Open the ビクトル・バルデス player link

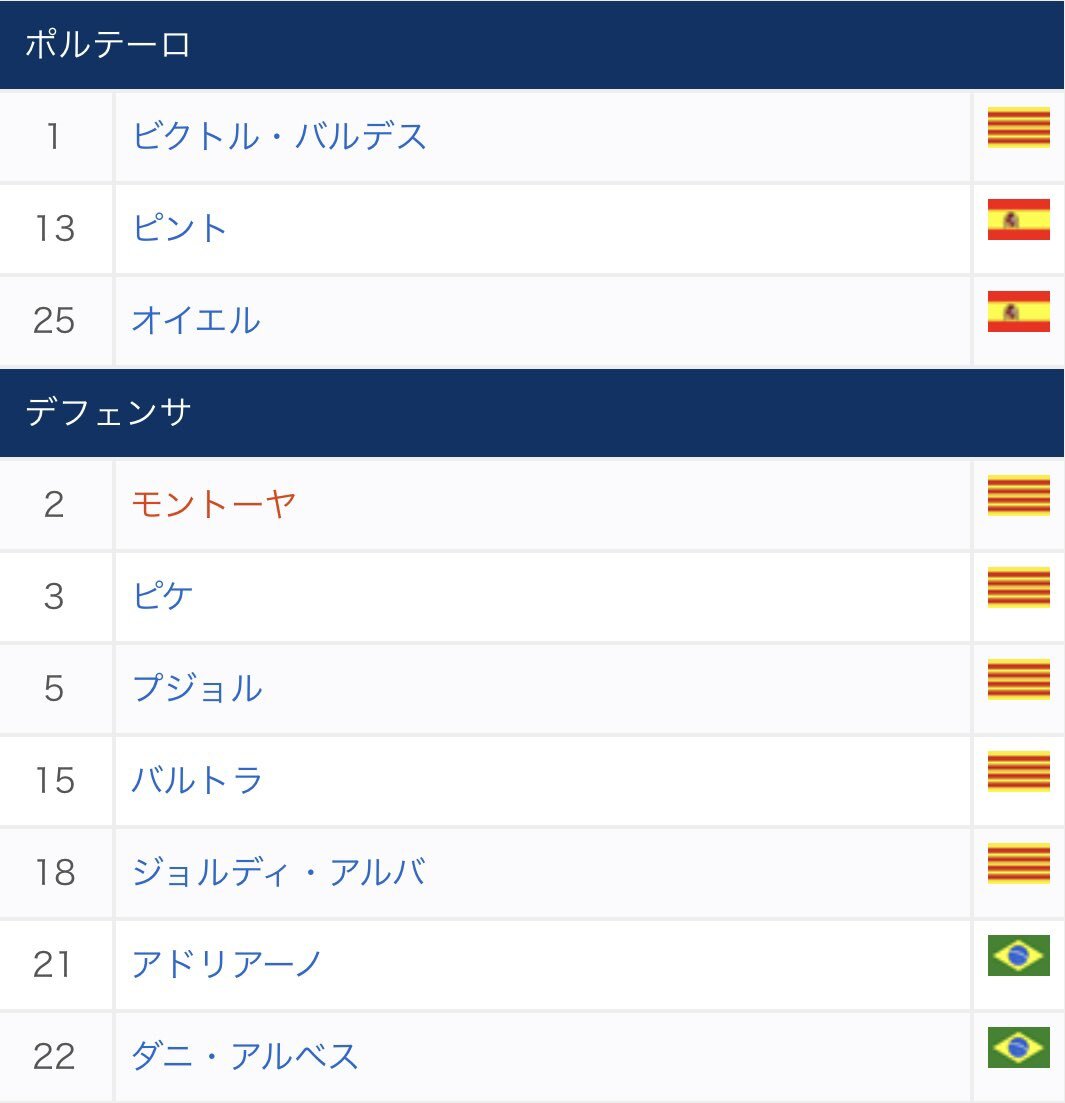pyautogui.click(x=279, y=136)
